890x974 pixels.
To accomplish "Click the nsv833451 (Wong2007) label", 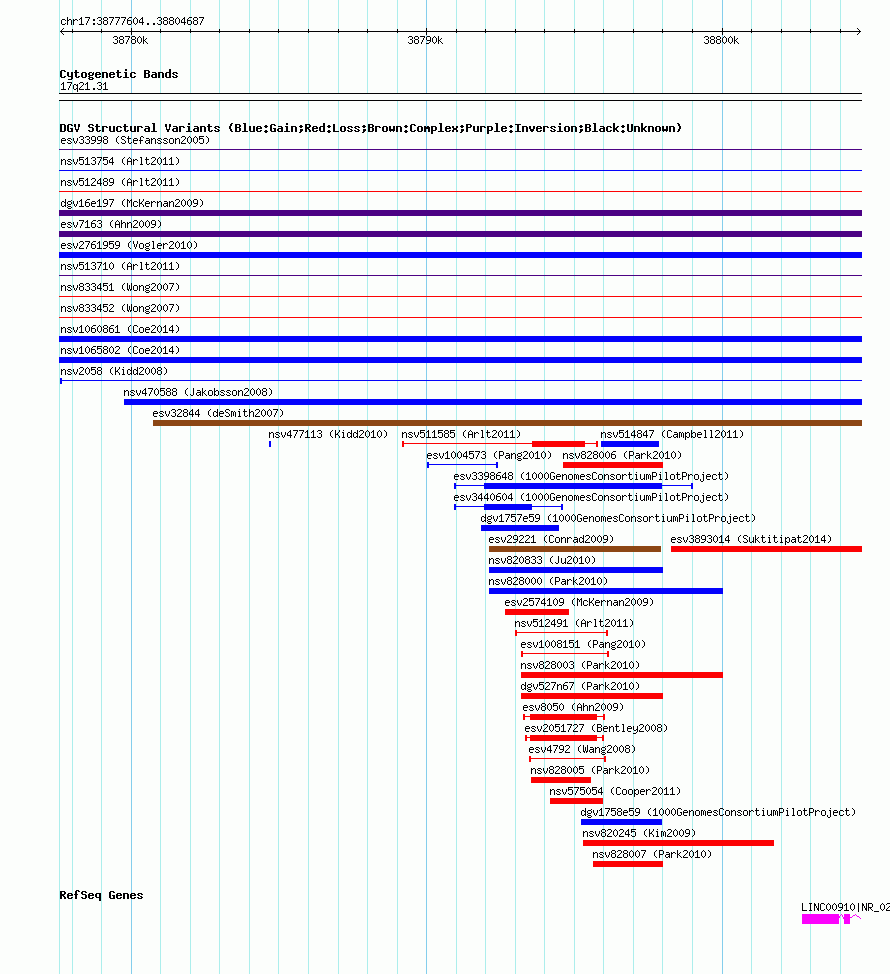I will (120, 288).
